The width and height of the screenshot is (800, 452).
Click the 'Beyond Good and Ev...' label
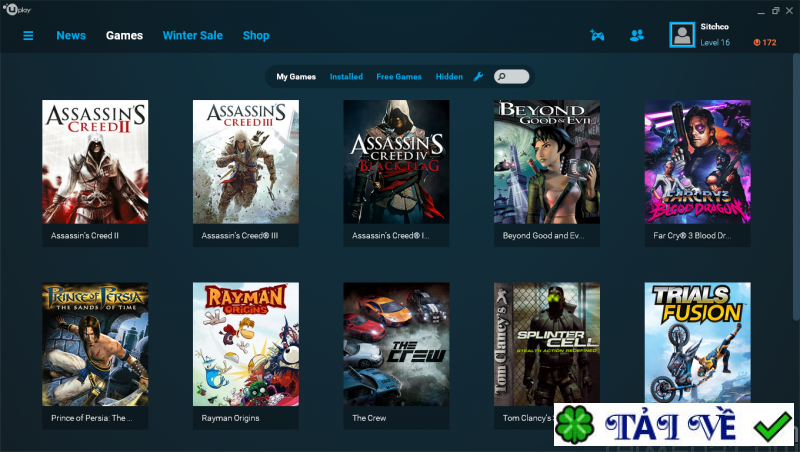point(543,236)
